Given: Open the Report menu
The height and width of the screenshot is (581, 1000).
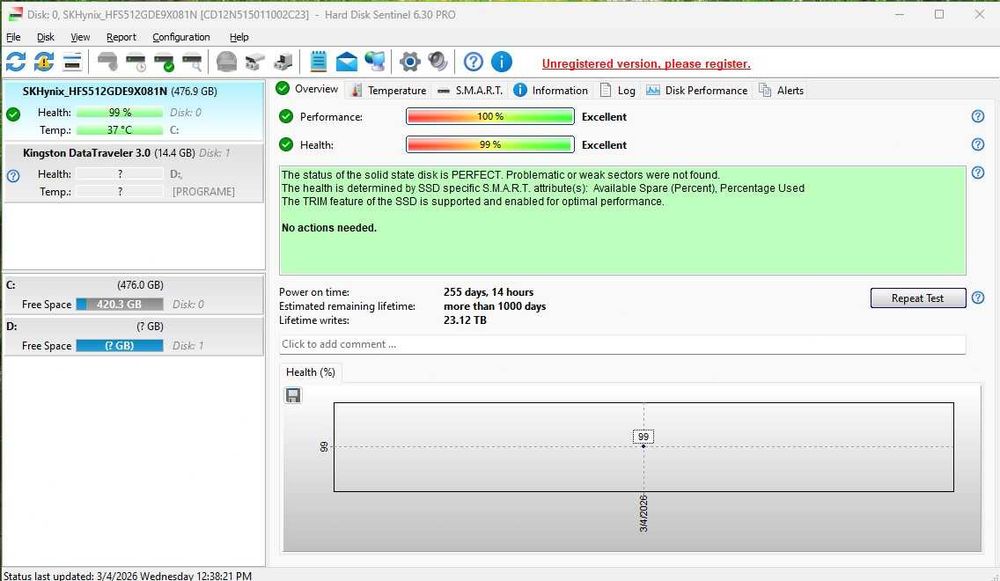Looking at the screenshot, I should (x=121, y=37).
